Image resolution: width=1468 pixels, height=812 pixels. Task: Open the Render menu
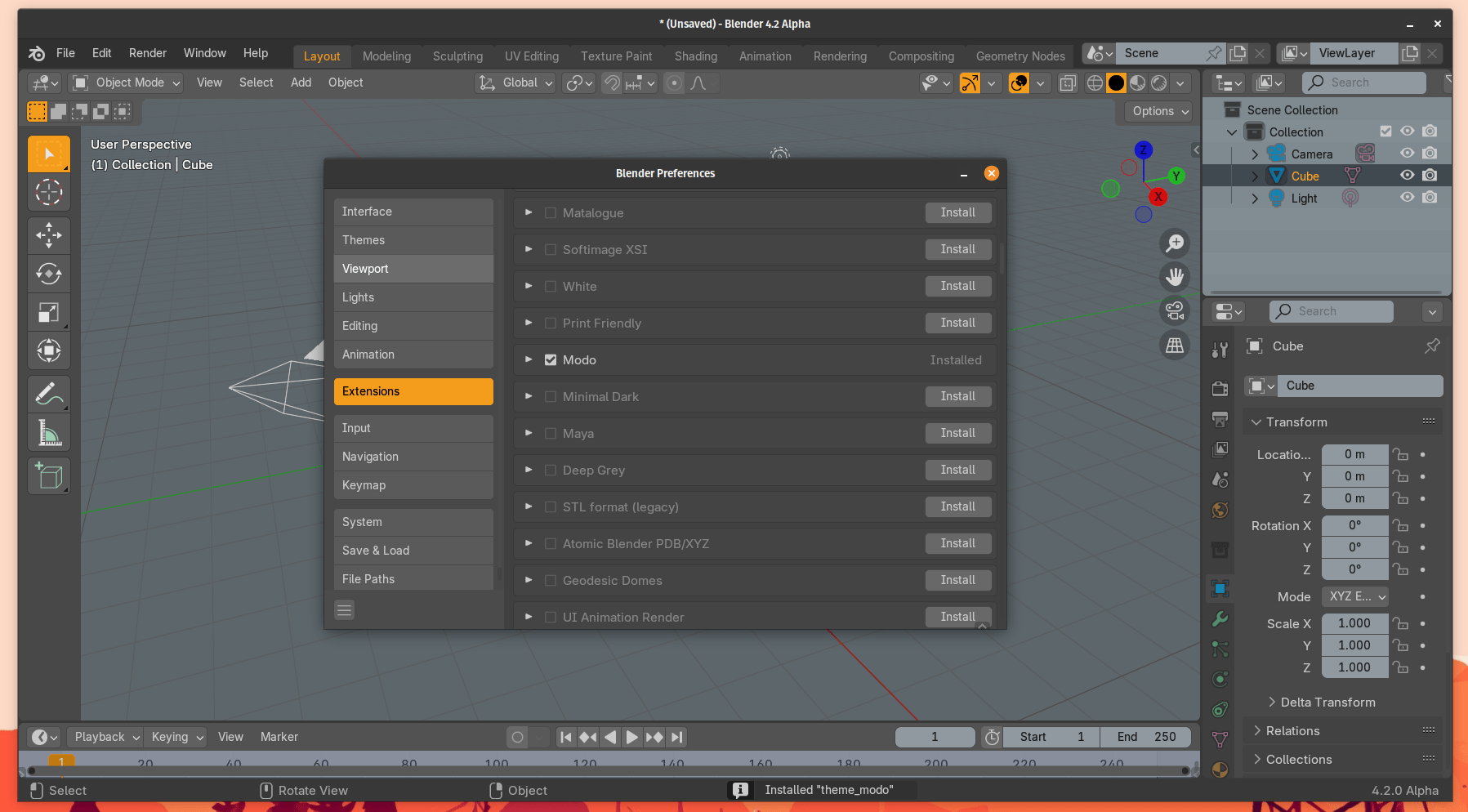click(x=147, y=53)
